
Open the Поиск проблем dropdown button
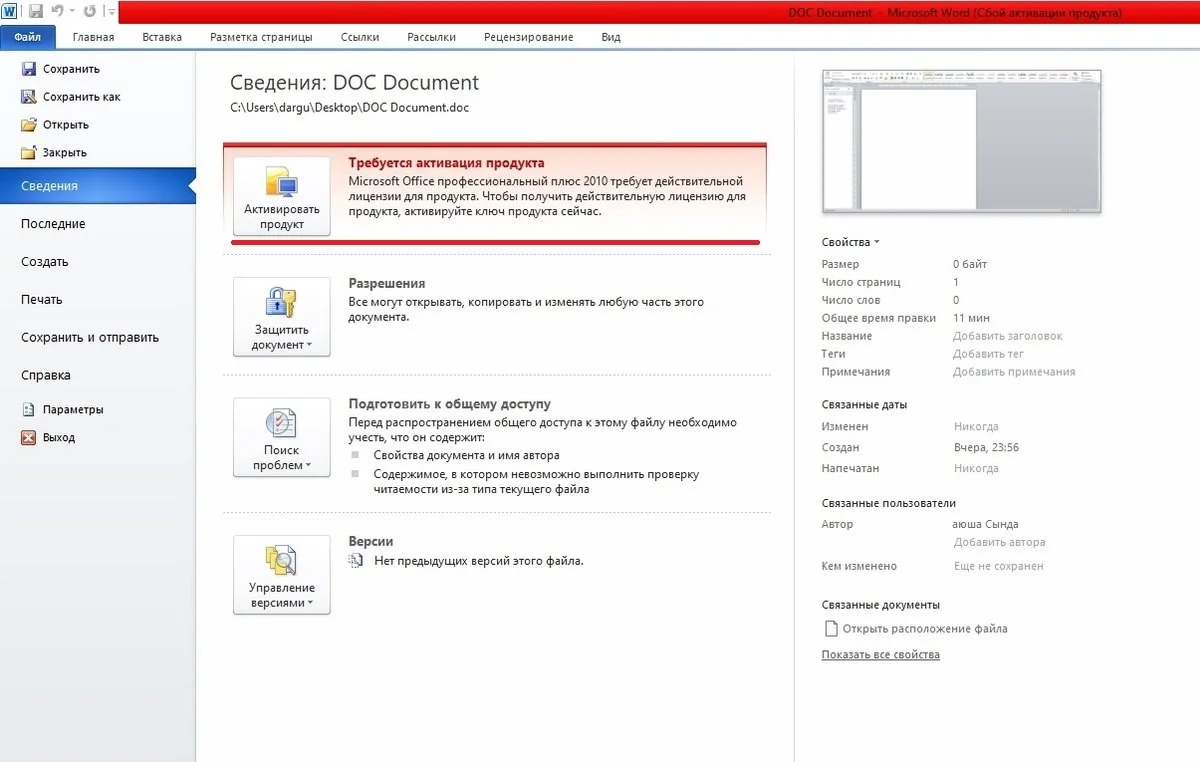(282, 437)
